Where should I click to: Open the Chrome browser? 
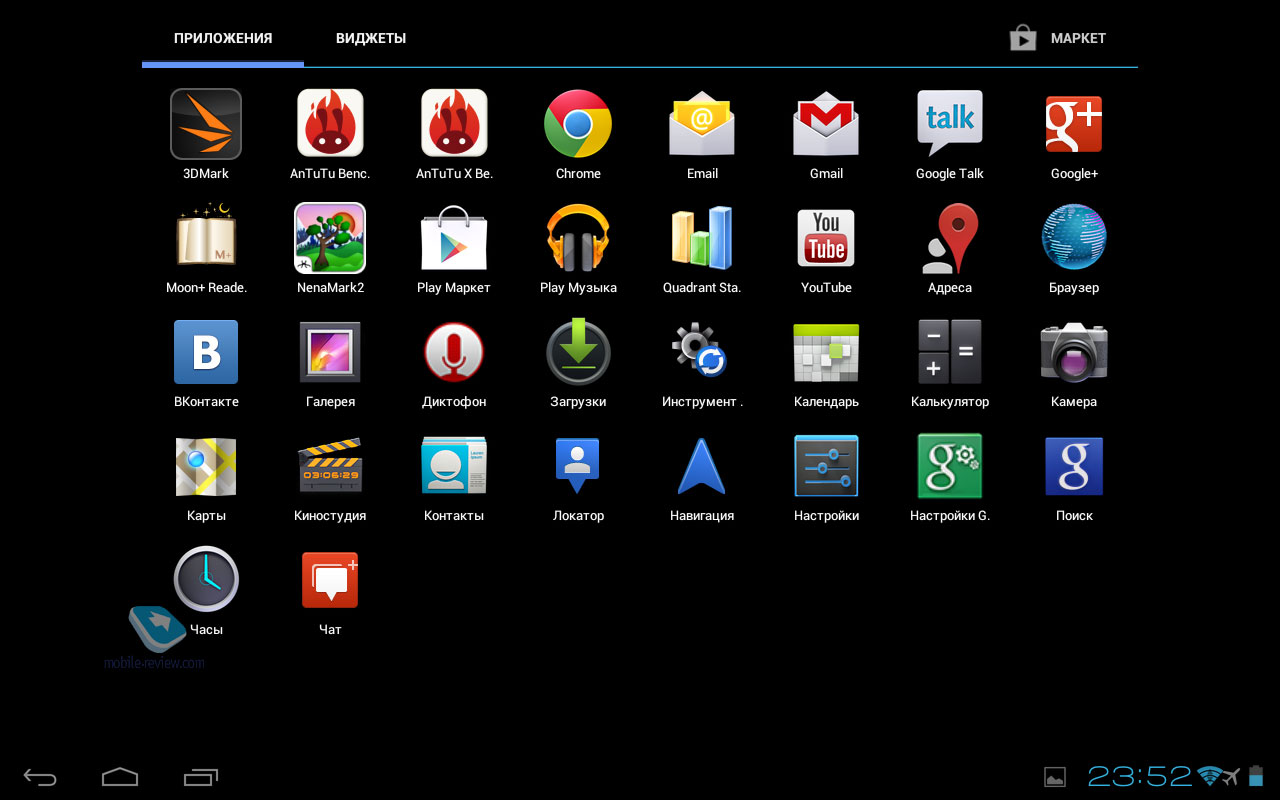coord(578,124)
